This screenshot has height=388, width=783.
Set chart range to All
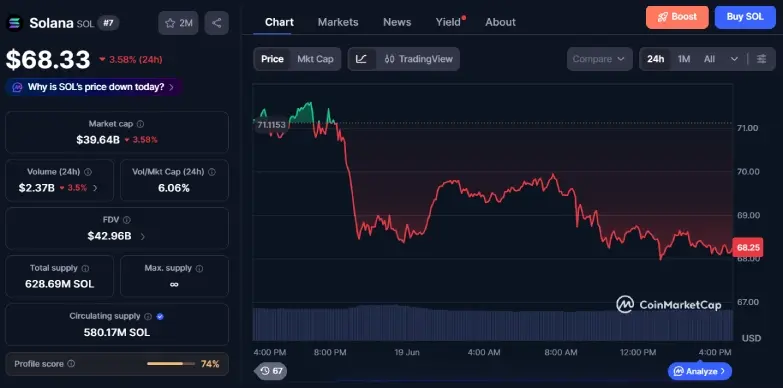[709, 59]
